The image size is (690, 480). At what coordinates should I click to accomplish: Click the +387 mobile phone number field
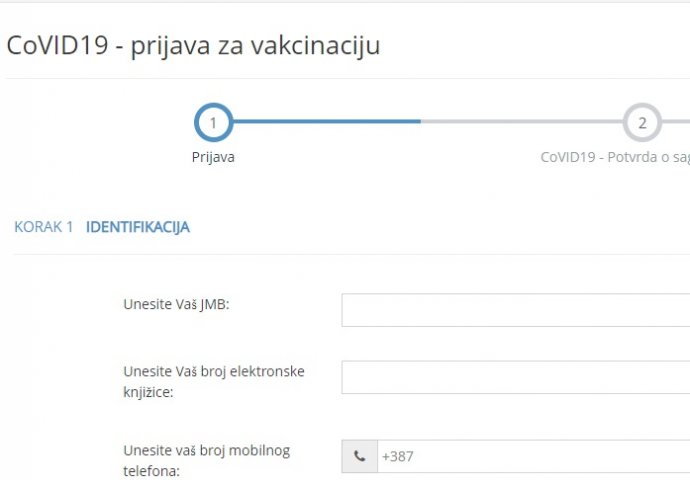[532, 456]
